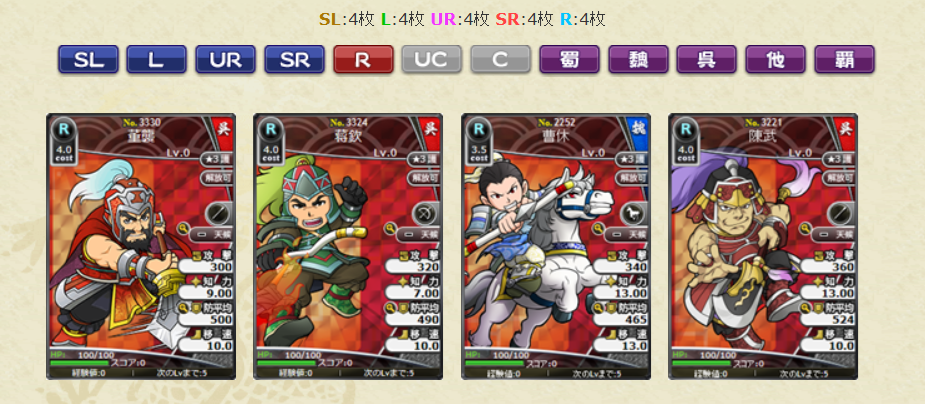Enable the gray C rarity filter

click(500, 60)
